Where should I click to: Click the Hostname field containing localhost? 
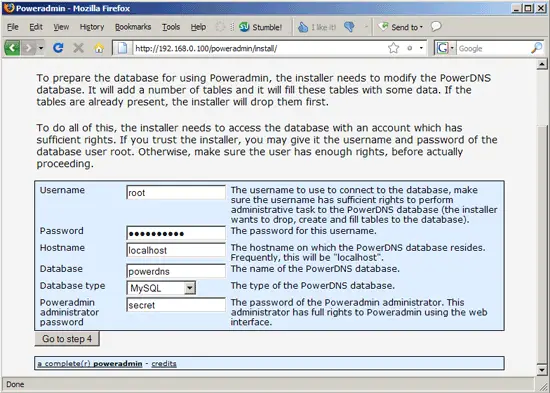176,250
